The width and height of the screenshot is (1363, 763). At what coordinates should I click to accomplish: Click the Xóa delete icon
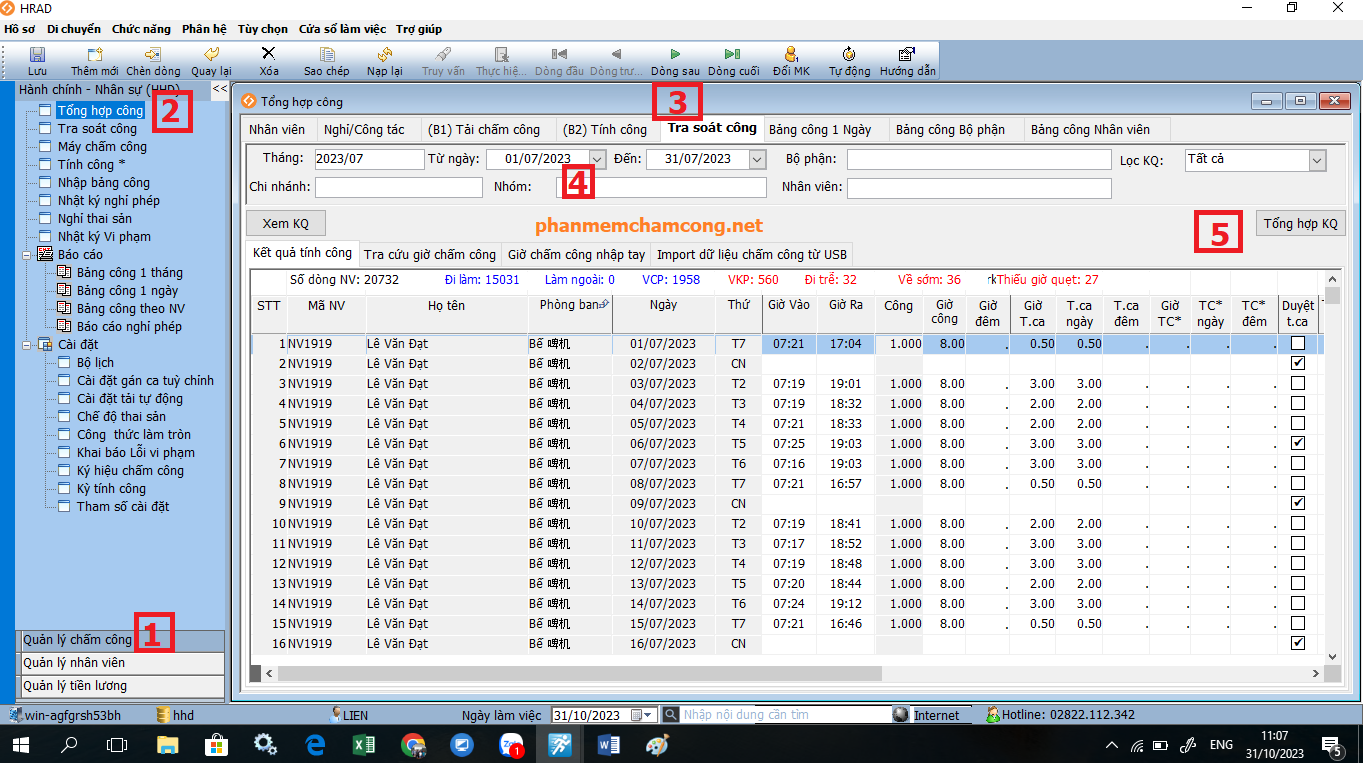(x=269, y=55)
